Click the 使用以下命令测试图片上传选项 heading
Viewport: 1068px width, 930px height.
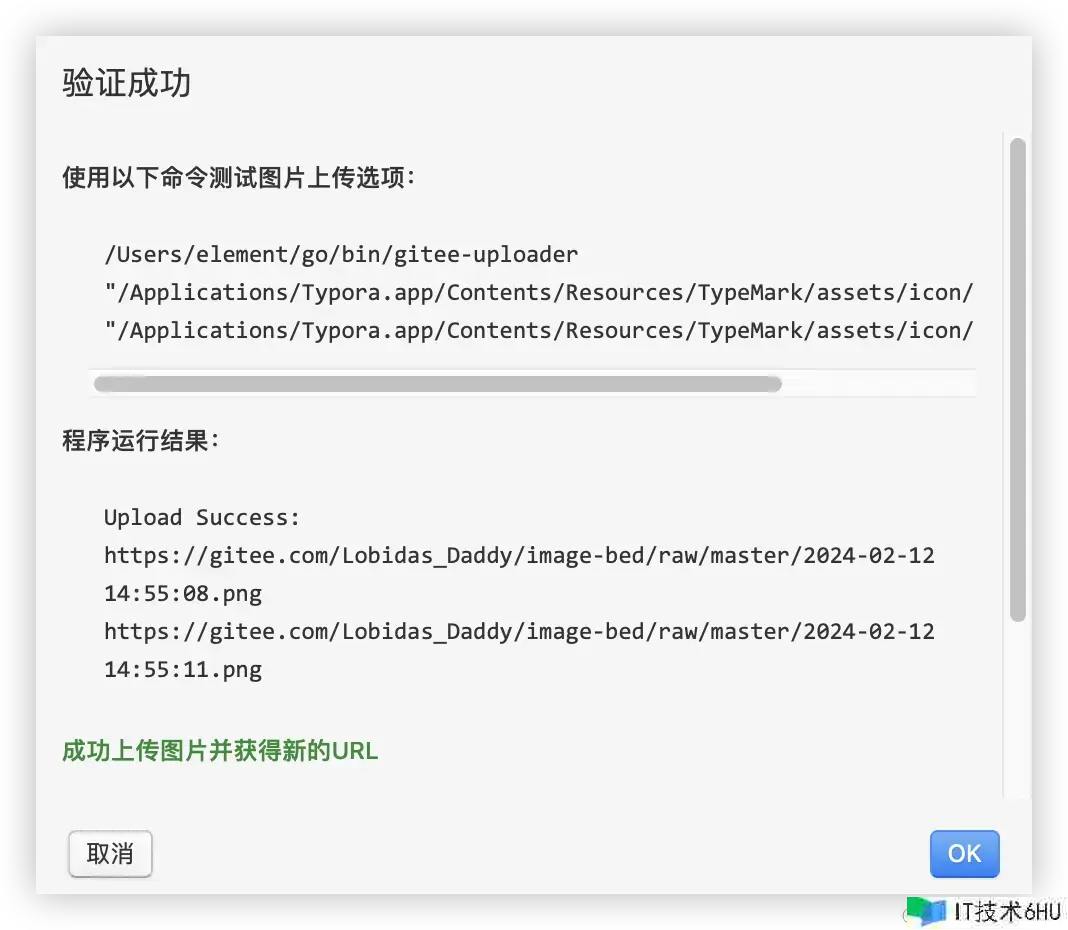pos(238,177)
